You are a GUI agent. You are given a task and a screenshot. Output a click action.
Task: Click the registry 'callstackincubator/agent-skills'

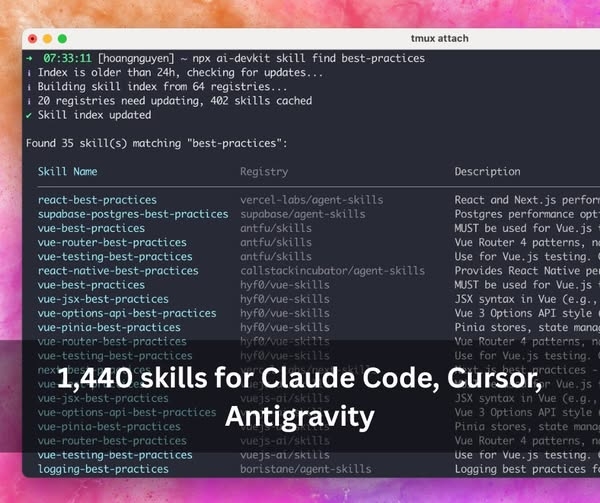333,271
